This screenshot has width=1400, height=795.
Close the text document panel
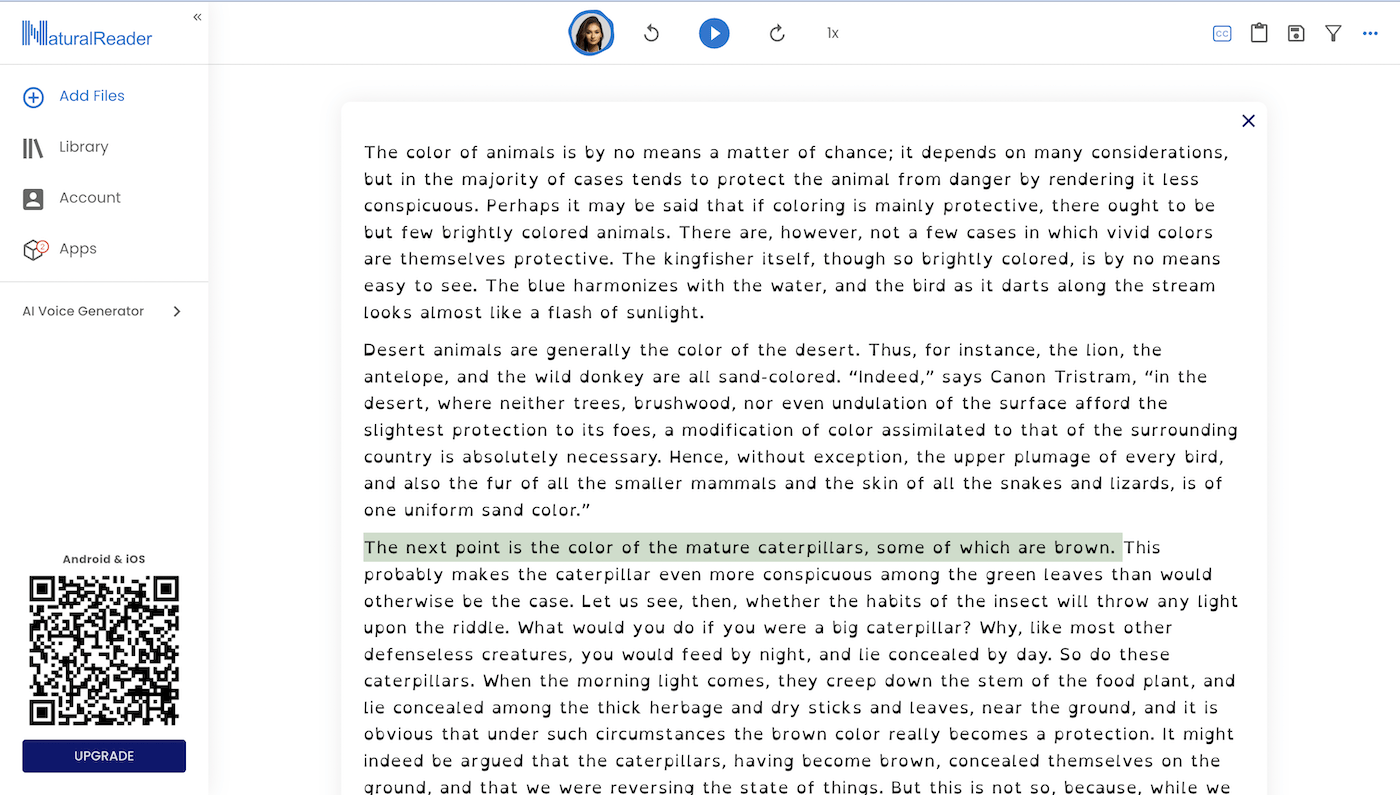1248,121
